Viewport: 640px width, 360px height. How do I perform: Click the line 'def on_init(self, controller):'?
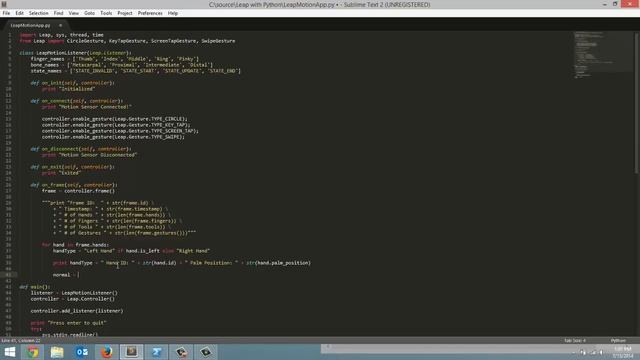(x=73, y=83)
